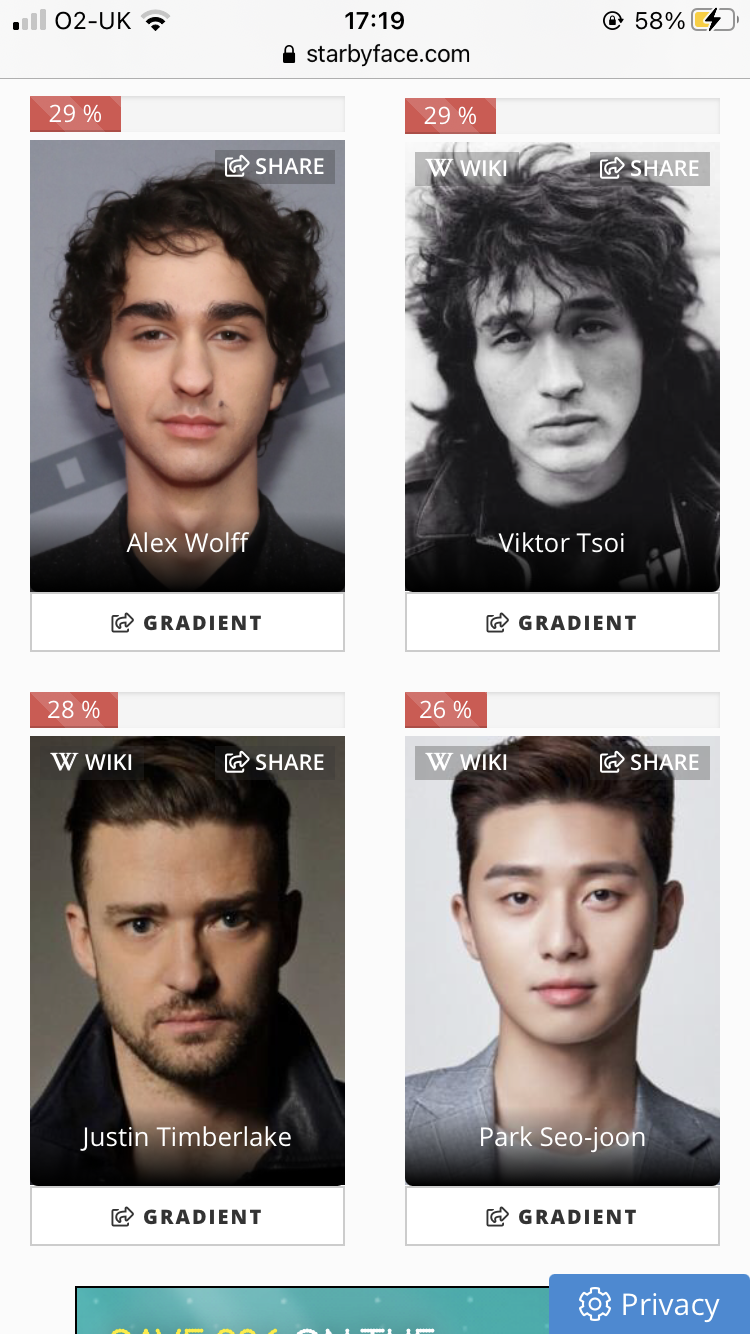
Task: Click the 28 % similarity bar
Action: pos(187,710)
